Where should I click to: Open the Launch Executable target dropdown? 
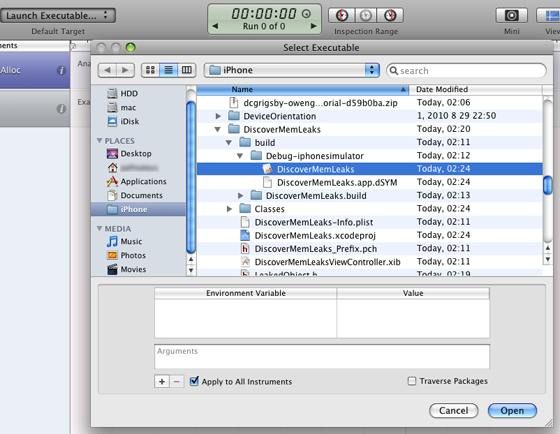(57, 16)
